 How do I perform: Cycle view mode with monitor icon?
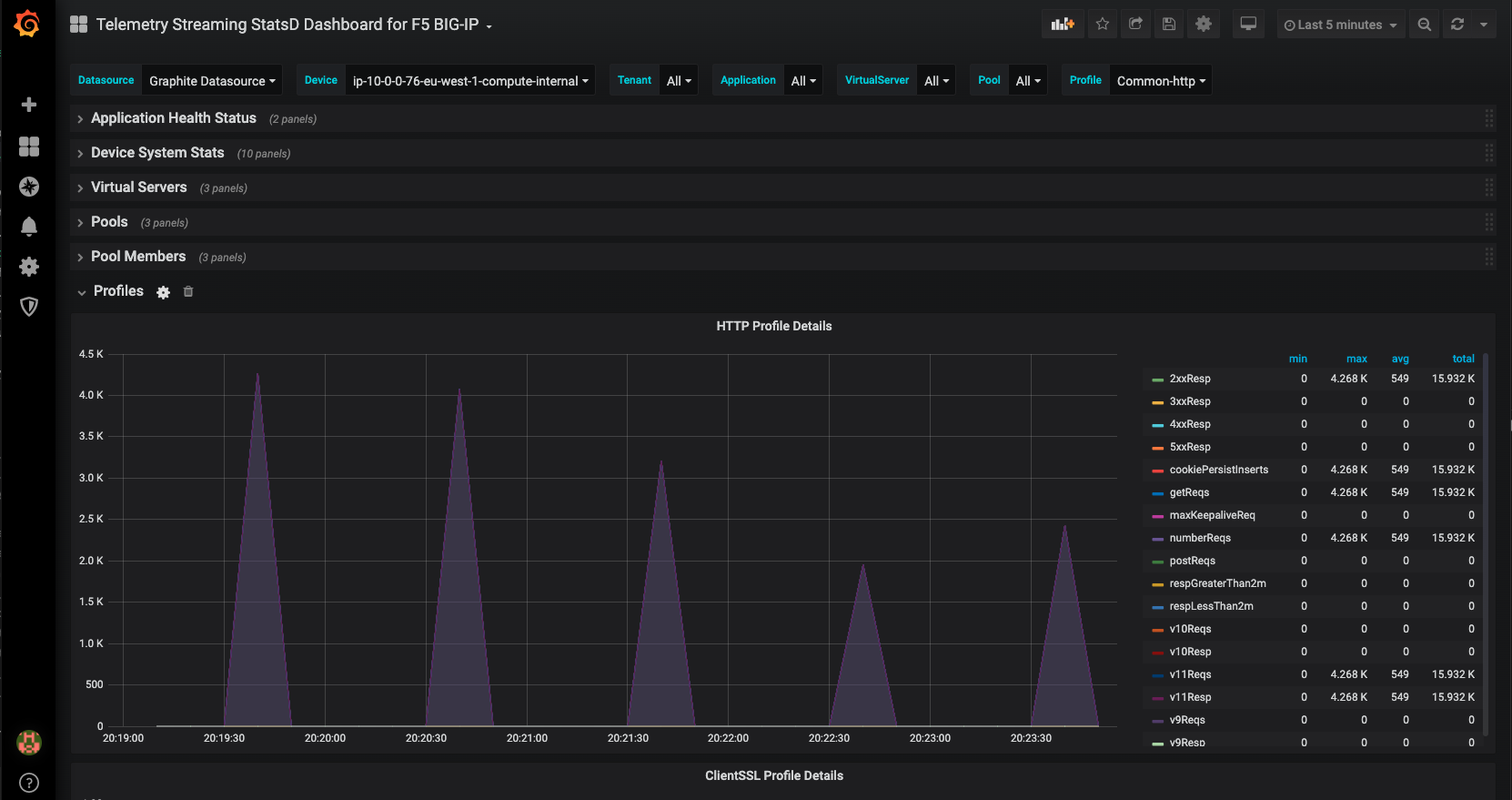(x=1248, y=25)
